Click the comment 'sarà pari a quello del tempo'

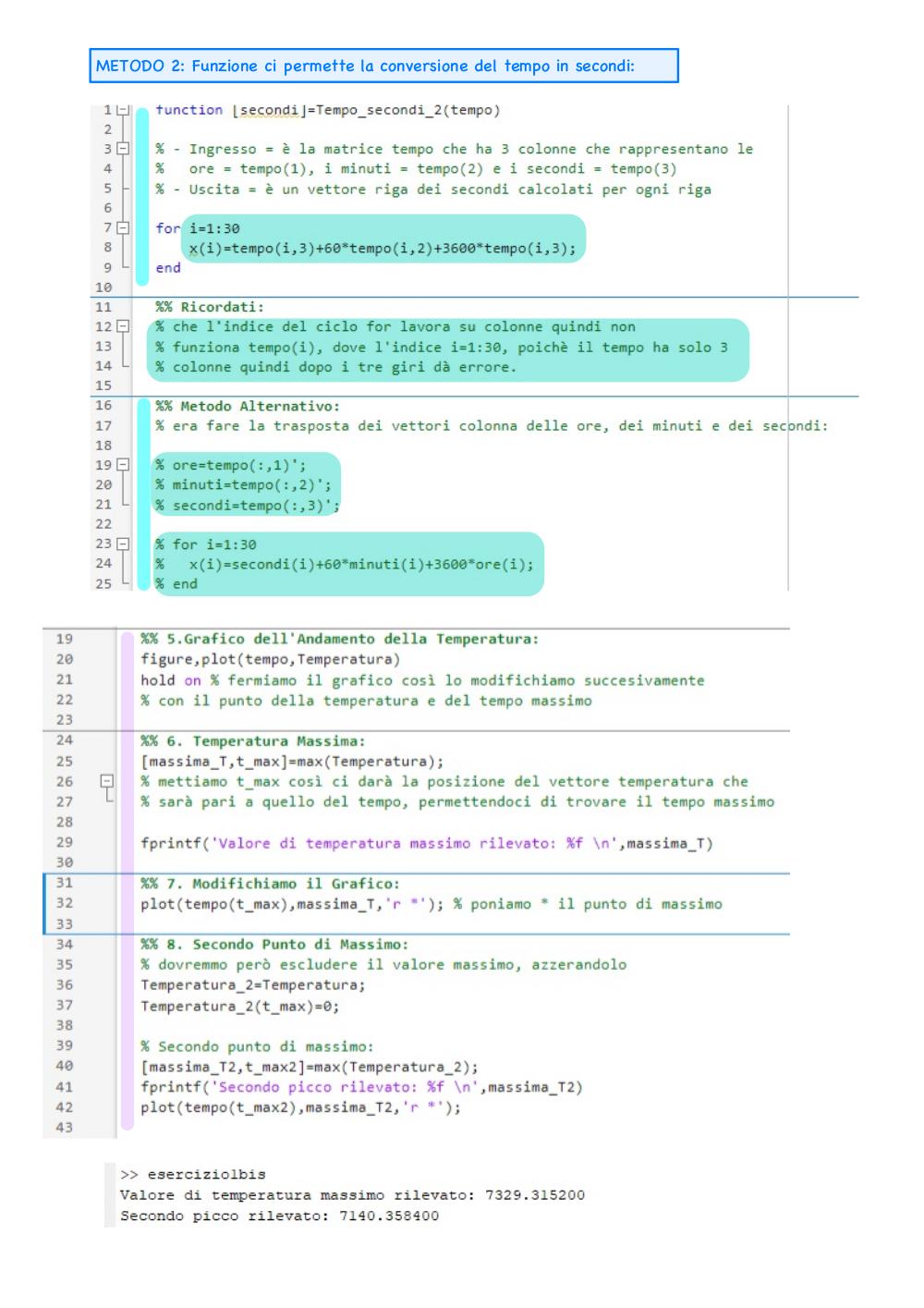tap(457, 801)
